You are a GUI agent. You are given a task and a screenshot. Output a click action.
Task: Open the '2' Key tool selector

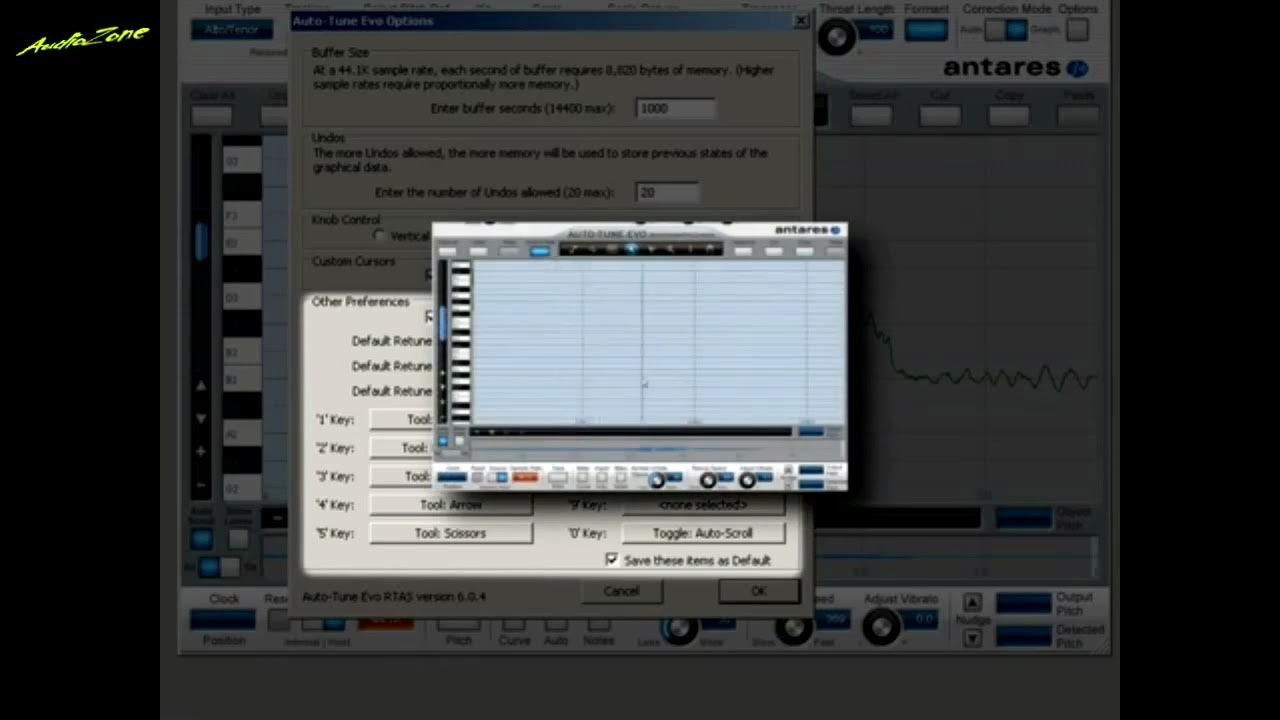click(x=401, y=448)
